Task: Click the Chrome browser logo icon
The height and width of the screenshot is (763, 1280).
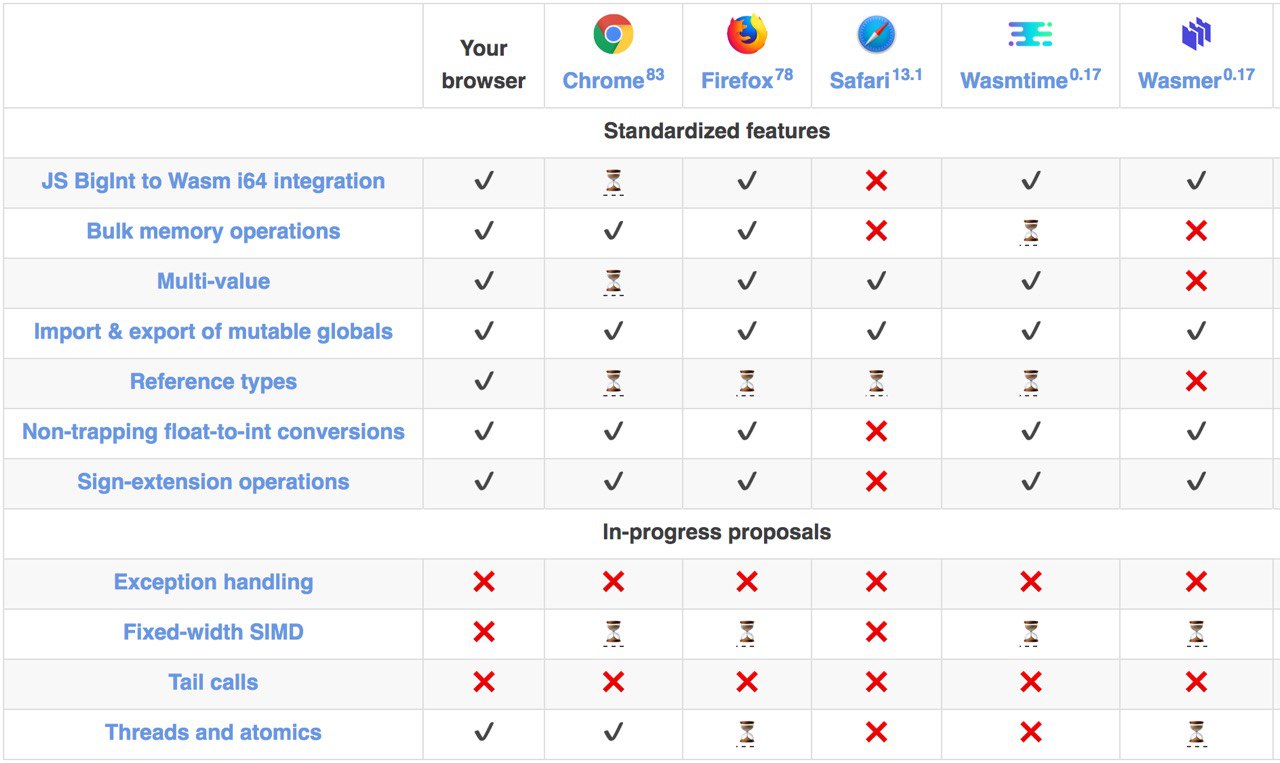Action: [x=613, y=34]
